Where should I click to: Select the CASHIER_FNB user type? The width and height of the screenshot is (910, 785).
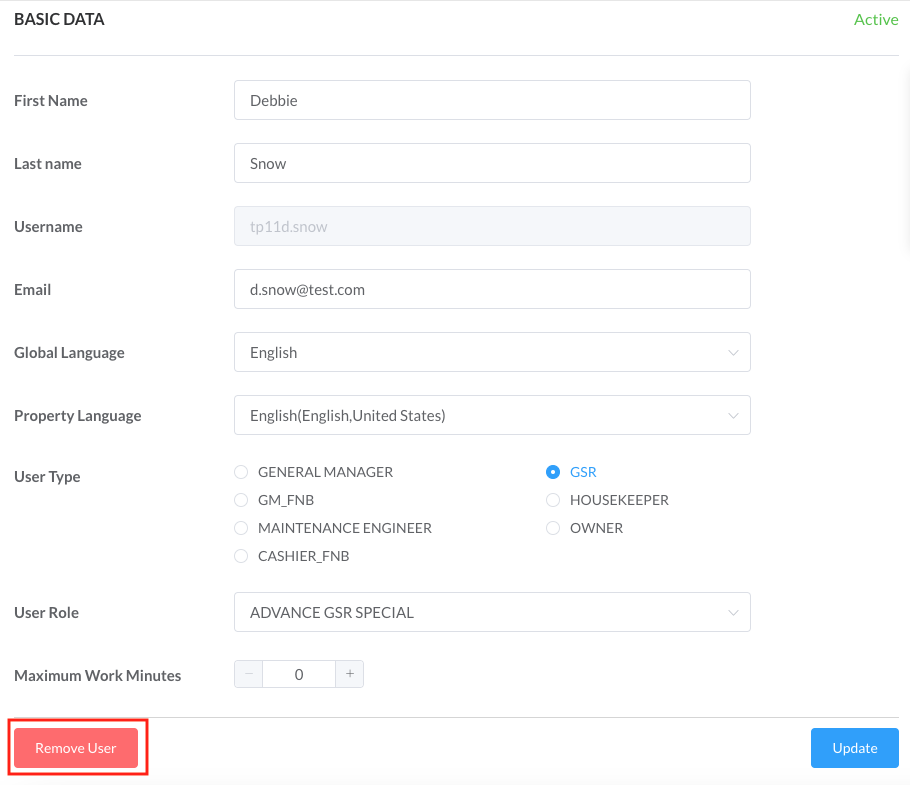click(x=241, y=556)
